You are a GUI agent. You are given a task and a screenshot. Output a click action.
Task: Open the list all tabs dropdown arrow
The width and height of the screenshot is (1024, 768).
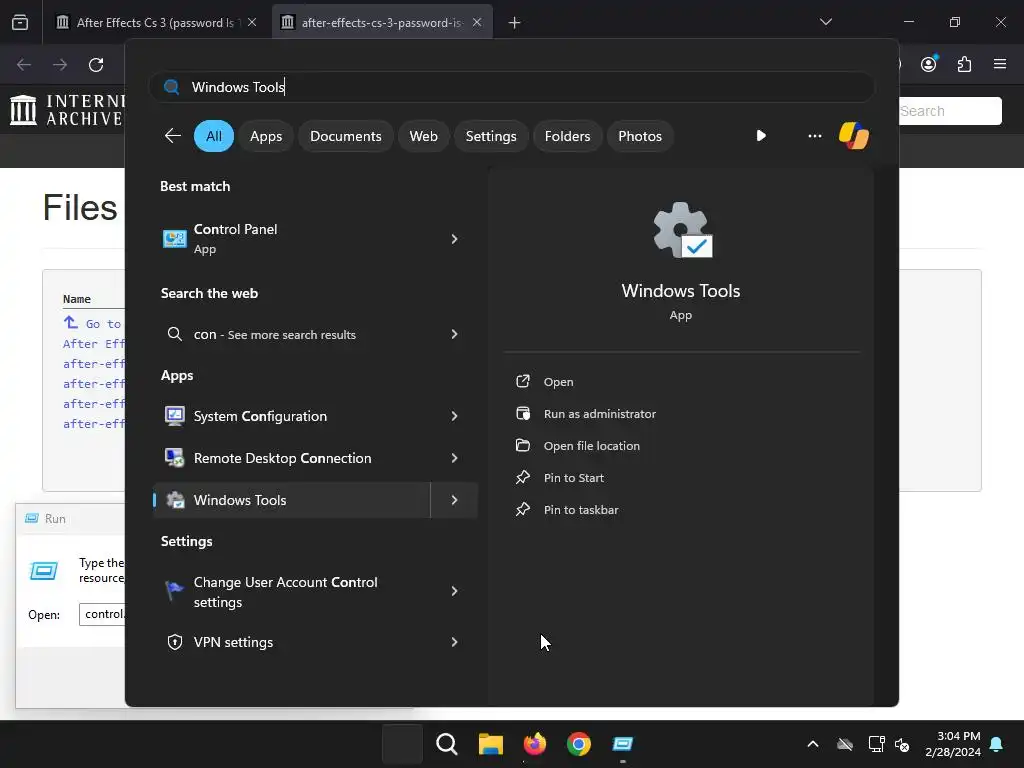(825, 22)
